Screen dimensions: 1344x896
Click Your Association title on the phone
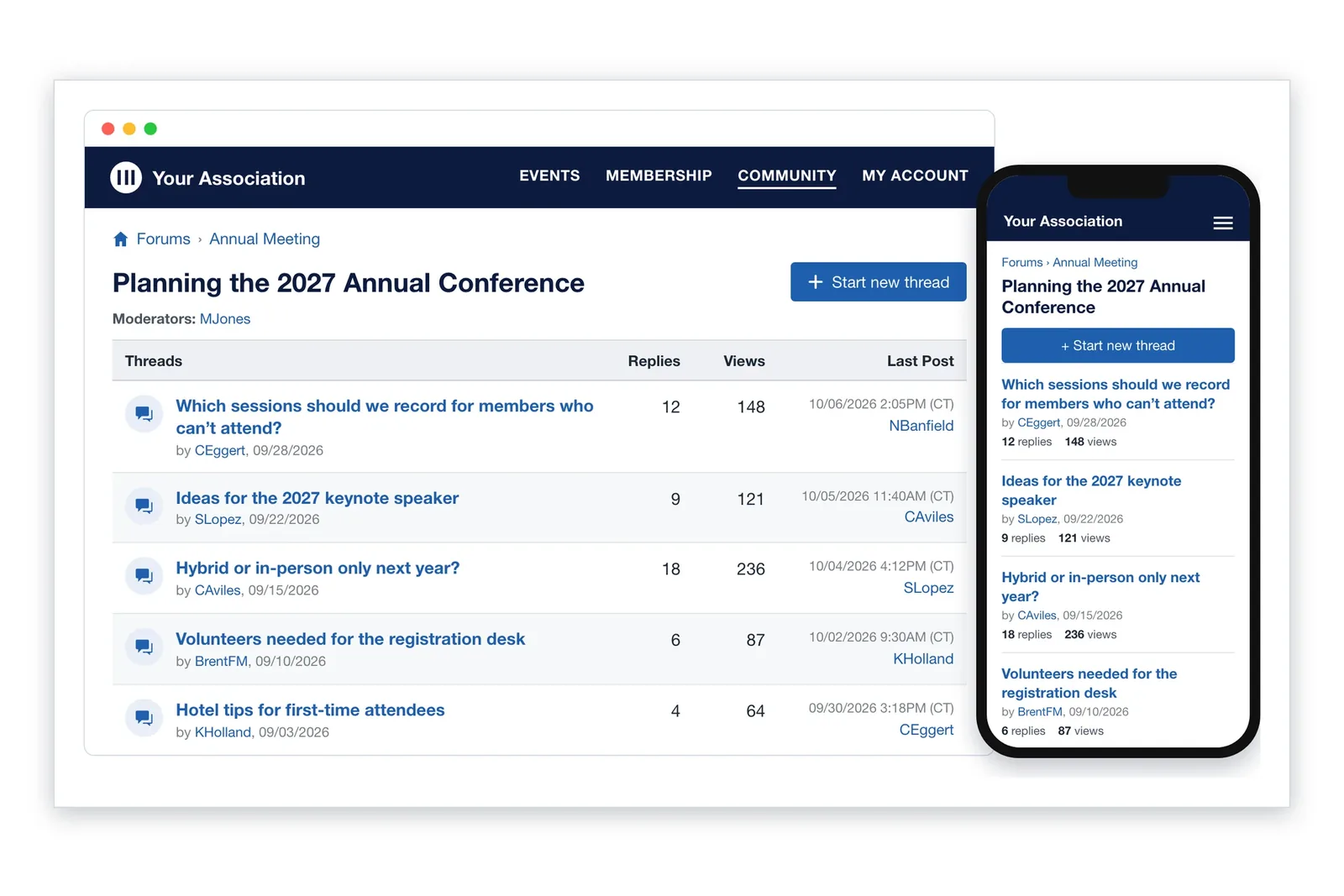click(x=1063, y=222)
